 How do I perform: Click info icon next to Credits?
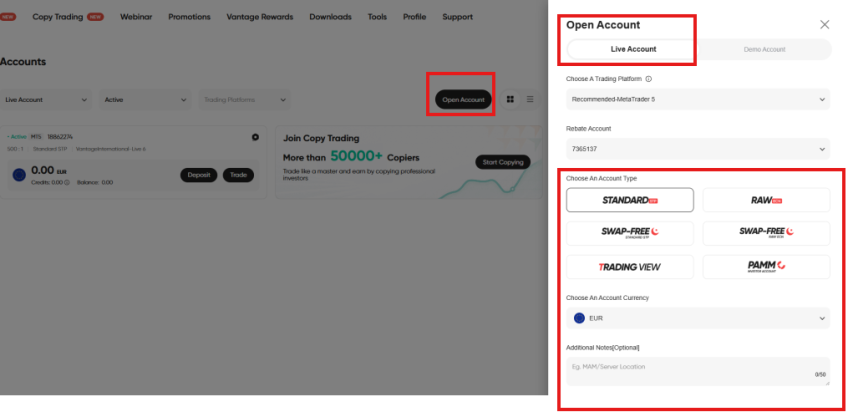pyautogui.click(x=67, y=183)
